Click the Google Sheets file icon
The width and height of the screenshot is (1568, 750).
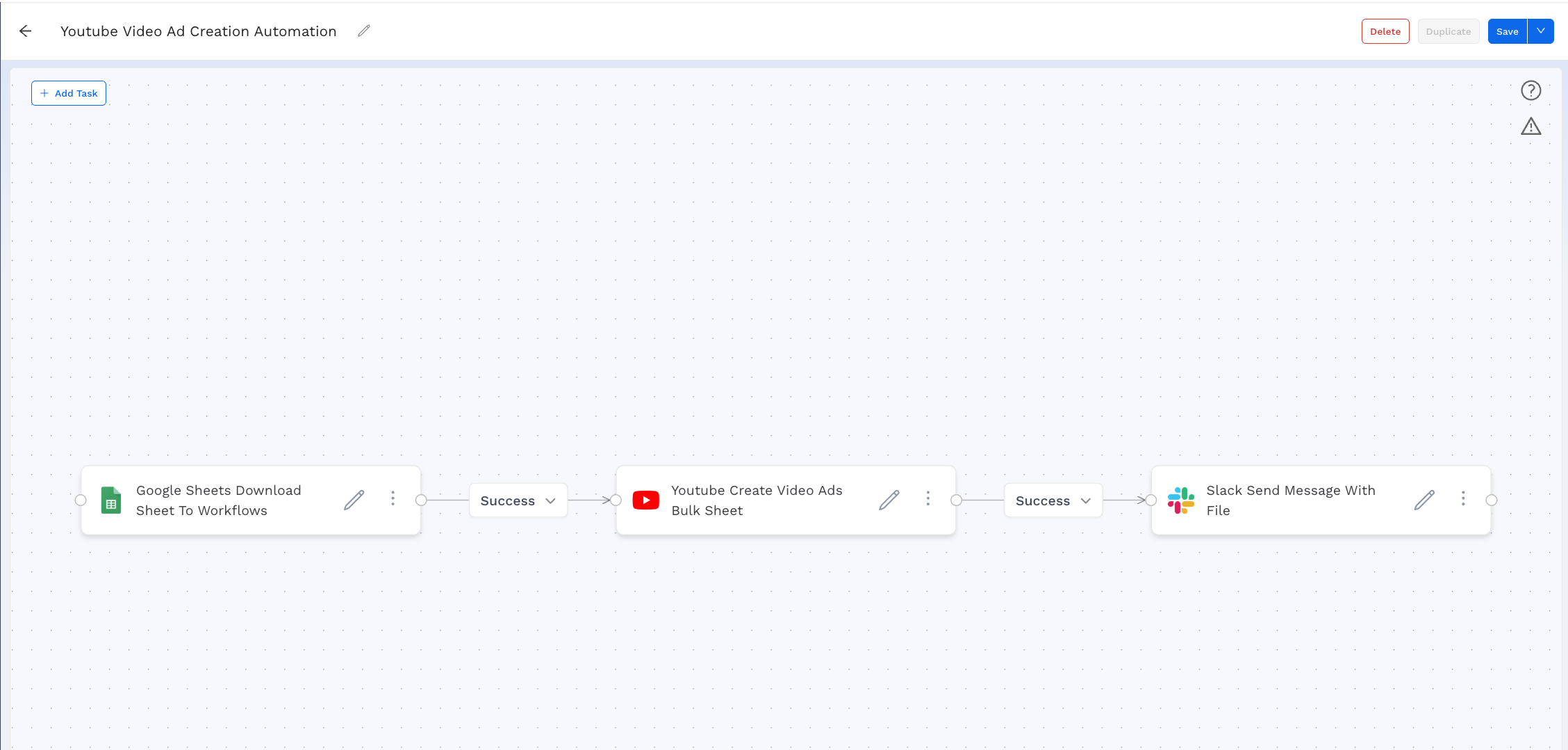pos(111,500)
